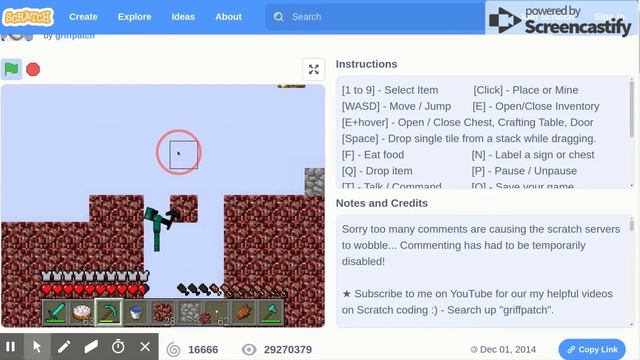Click the Instructions heading
This screenshot has width=640, height=360.
(x=367, y=64)
